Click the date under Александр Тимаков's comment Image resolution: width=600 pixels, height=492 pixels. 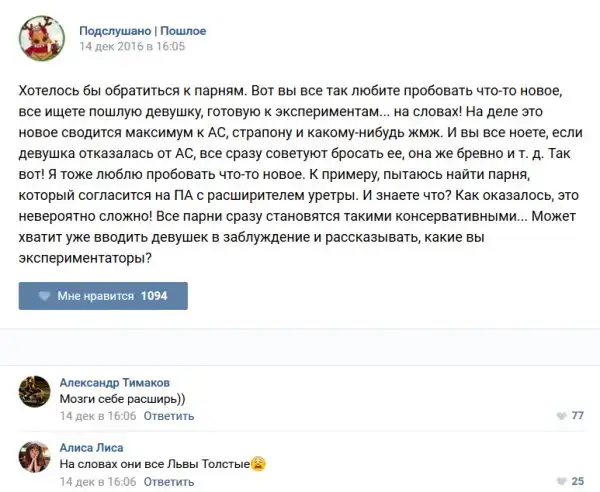pos(98,415)
